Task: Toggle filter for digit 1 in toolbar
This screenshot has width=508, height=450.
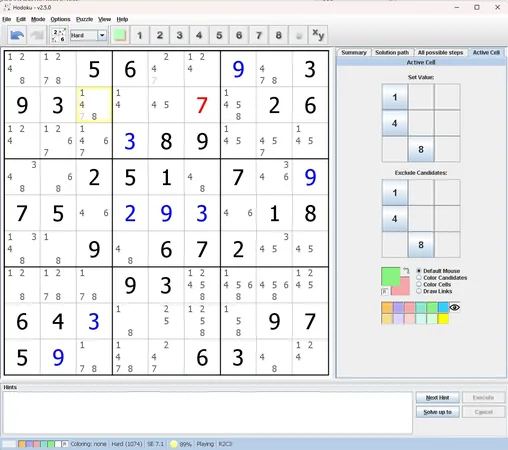Action: pyautogui.click(x=140, y=35)
